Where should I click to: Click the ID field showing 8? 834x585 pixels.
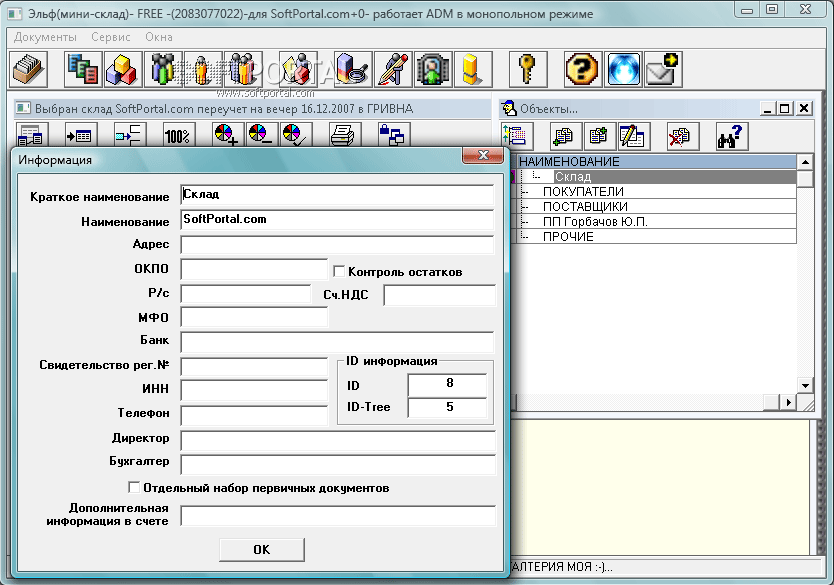447,385
